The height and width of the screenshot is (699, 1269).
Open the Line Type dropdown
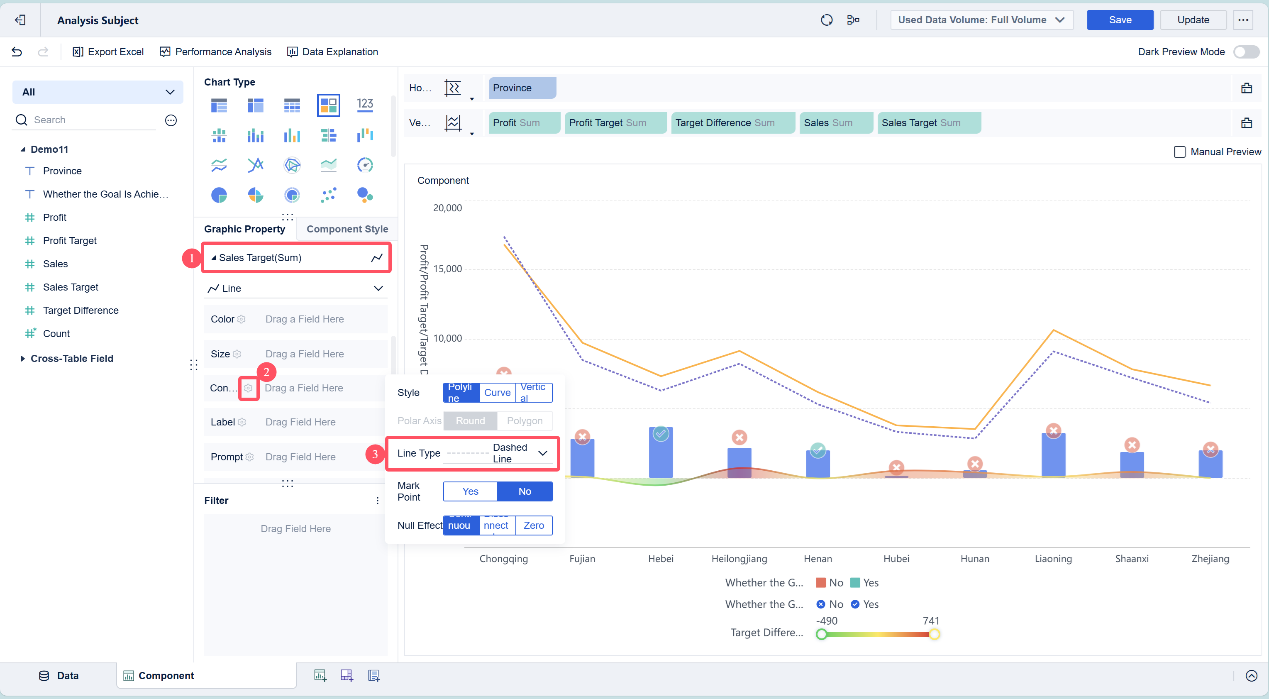(x=500, y=454)
